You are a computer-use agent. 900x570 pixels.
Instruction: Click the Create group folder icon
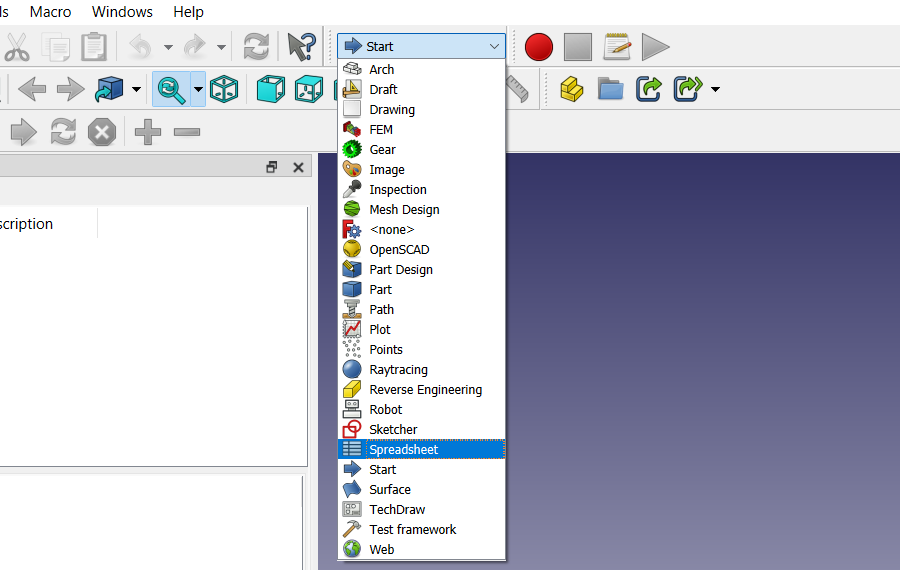610,90
